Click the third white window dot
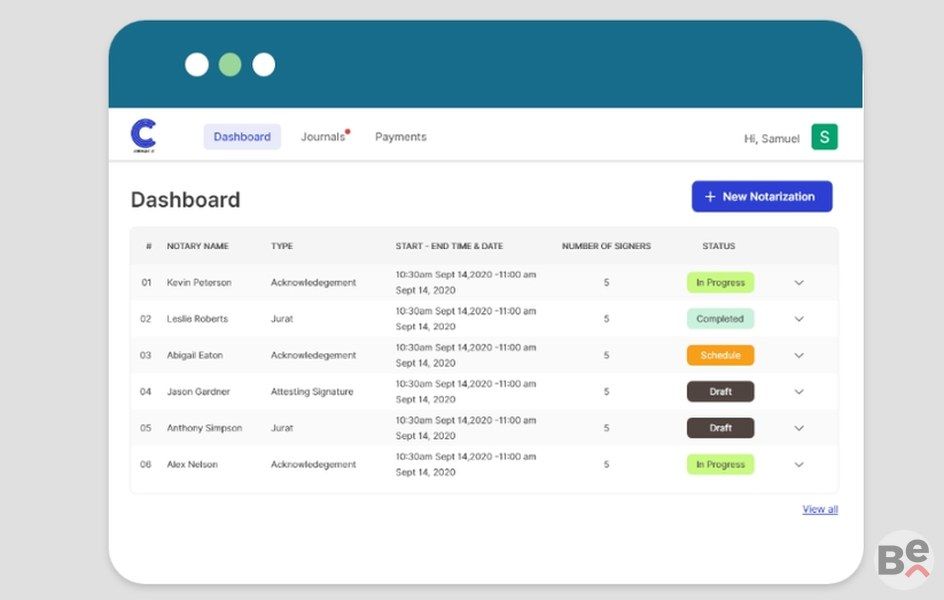Viewport: 944px width, 600px height. point(264,64)
